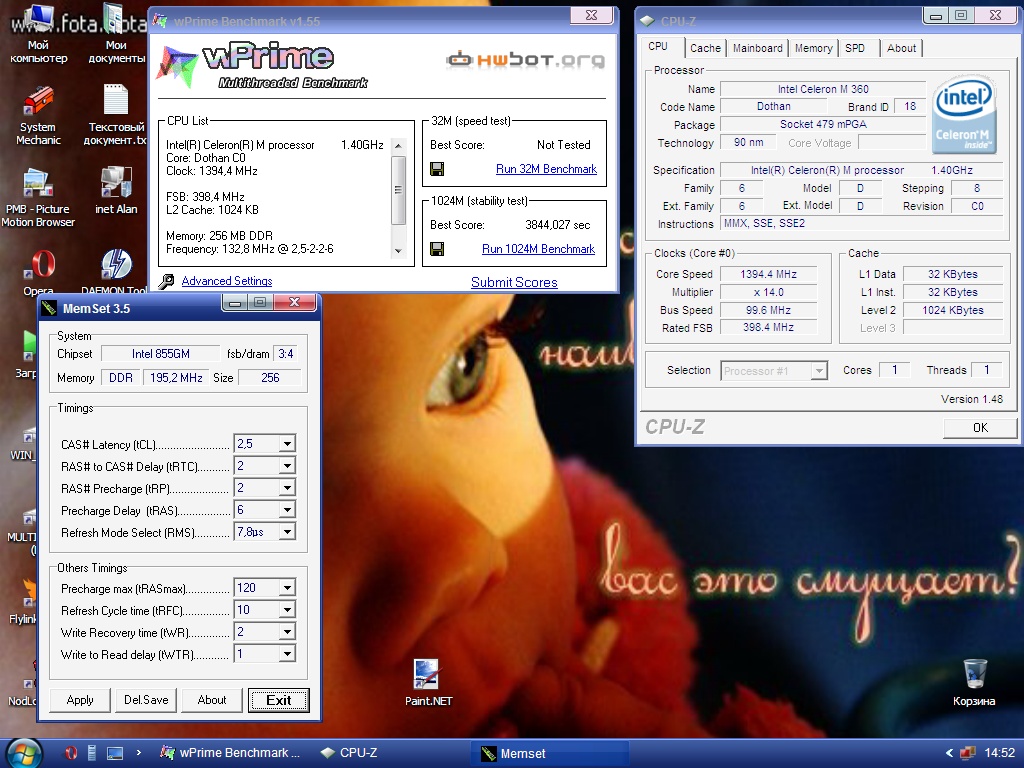Open the Write Recovery time (tWR) dropdown

[287, 632]
